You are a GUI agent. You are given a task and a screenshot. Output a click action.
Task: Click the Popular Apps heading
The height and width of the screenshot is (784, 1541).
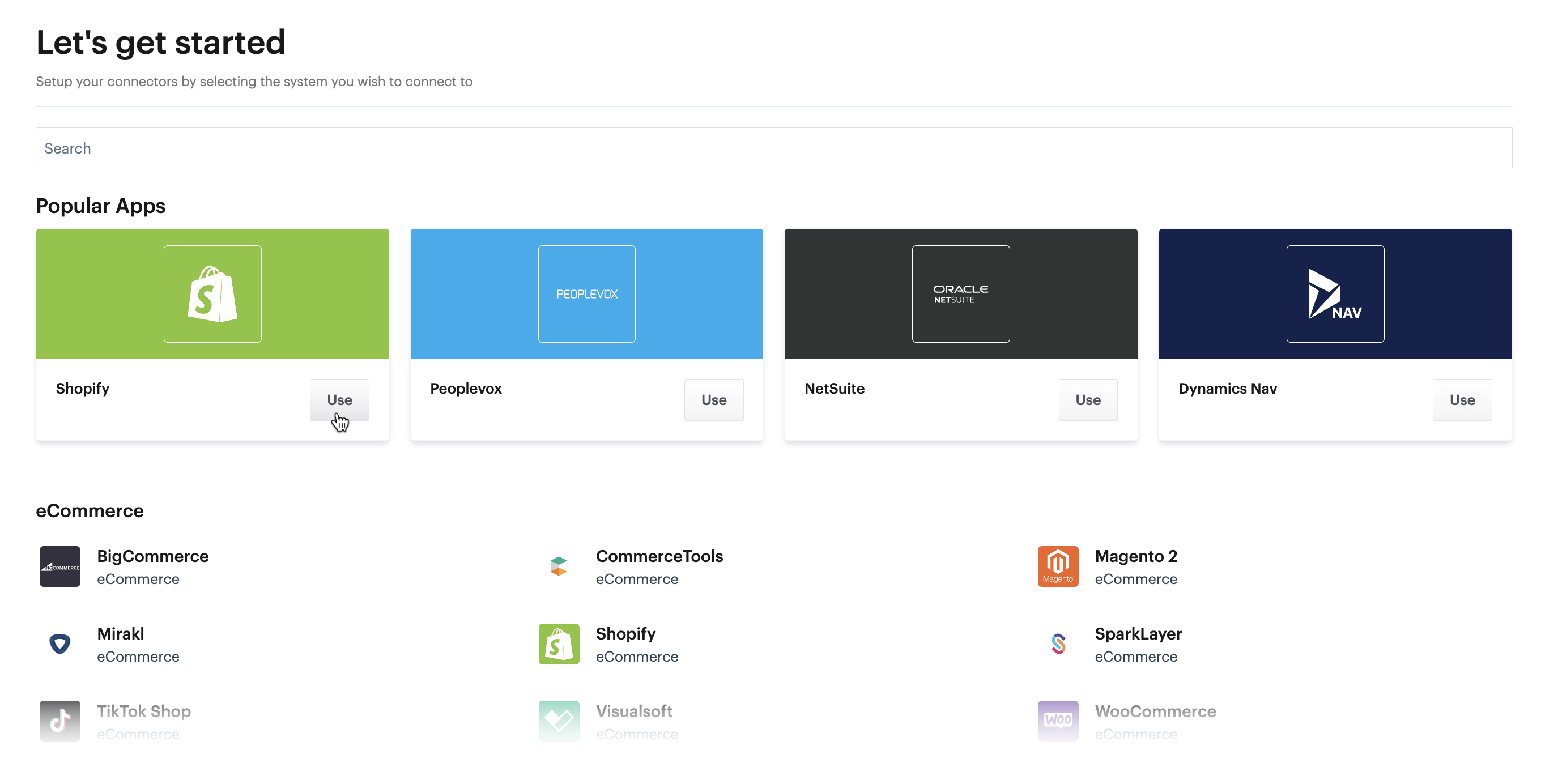pyautogui.click(x=100, y=206)
